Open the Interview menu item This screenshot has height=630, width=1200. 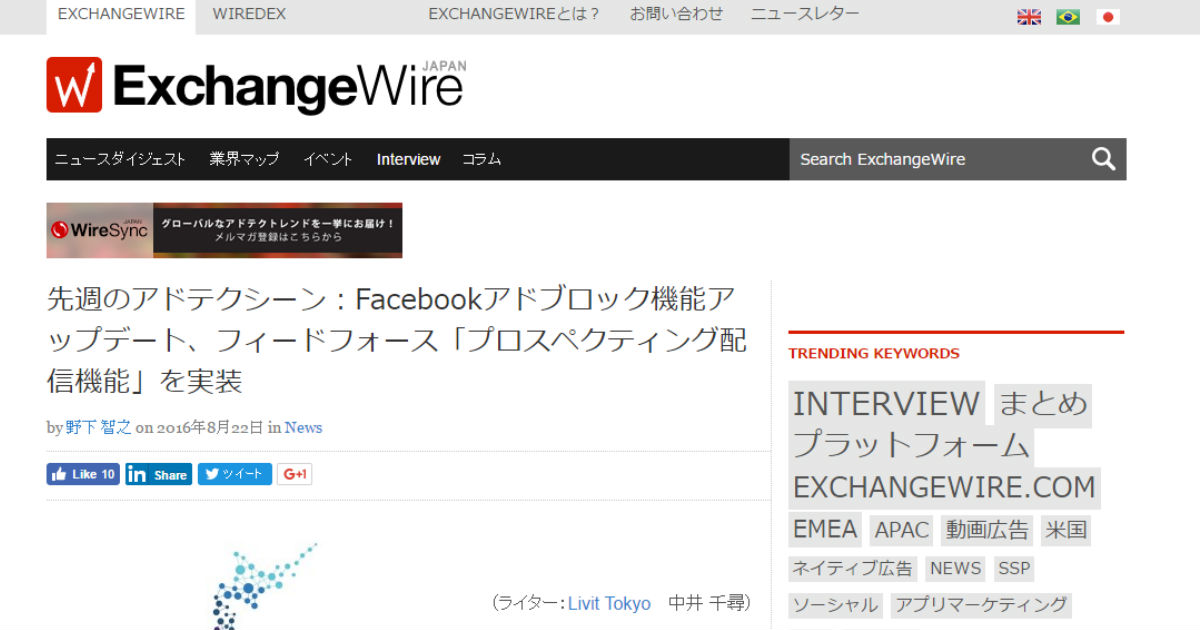pyautogui.click(x=408, y=159)
